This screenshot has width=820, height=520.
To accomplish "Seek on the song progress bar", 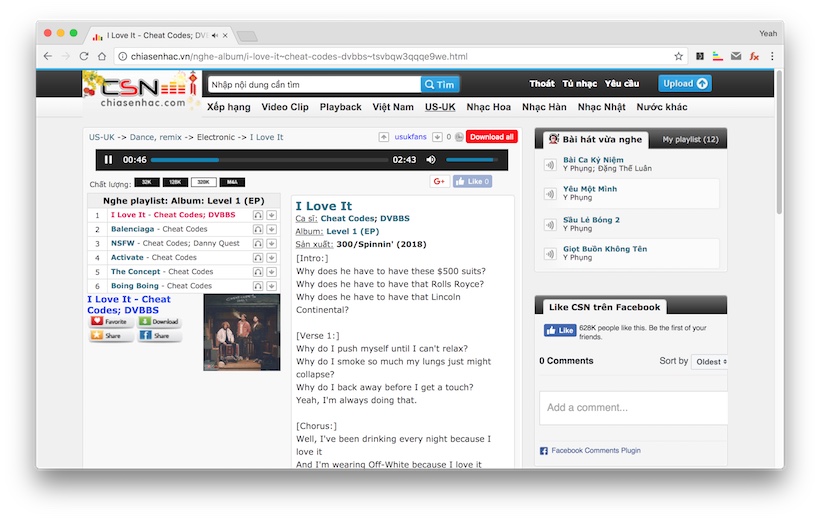I will coord(269,160).
